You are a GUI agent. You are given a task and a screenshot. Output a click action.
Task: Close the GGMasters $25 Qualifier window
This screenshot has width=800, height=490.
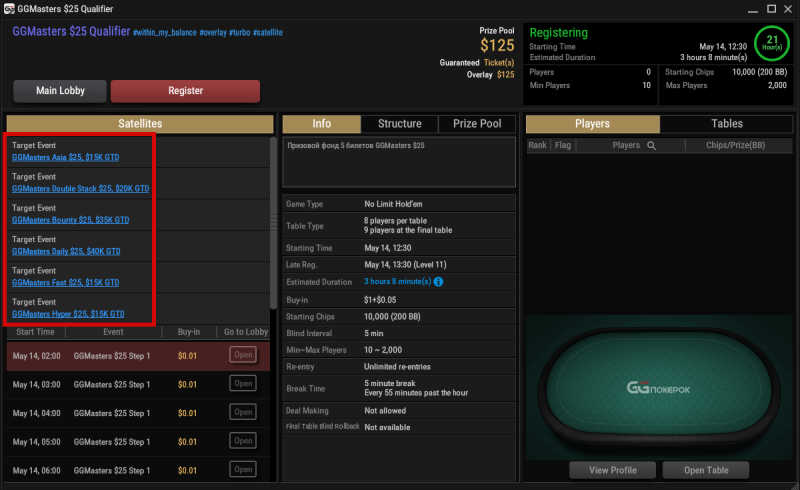tap(788, 9)
